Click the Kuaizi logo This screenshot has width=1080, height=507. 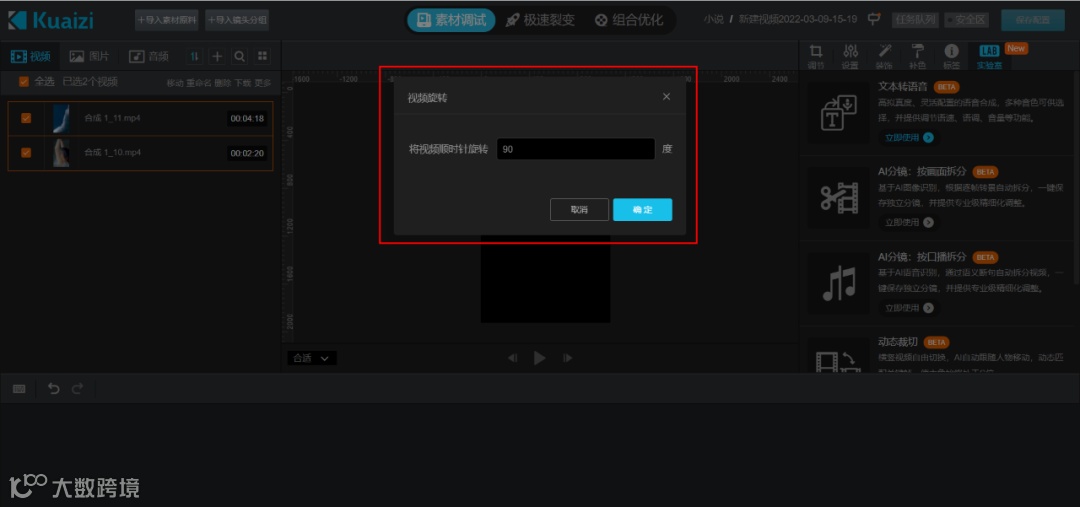pos(51,20)
